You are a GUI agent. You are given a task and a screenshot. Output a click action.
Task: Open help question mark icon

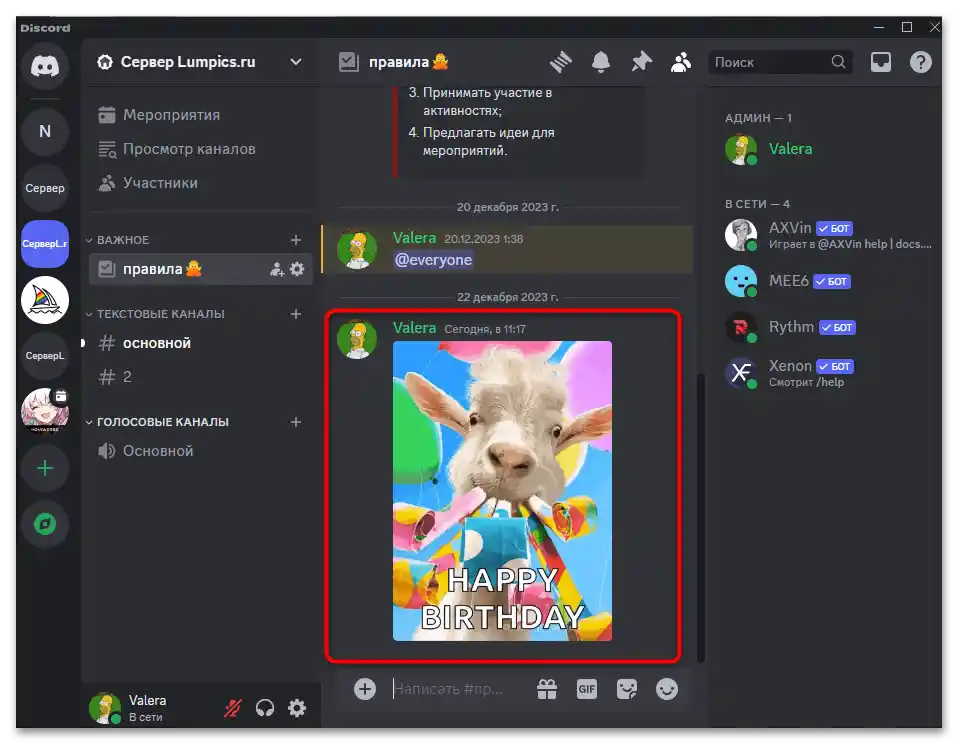point(920,62)
